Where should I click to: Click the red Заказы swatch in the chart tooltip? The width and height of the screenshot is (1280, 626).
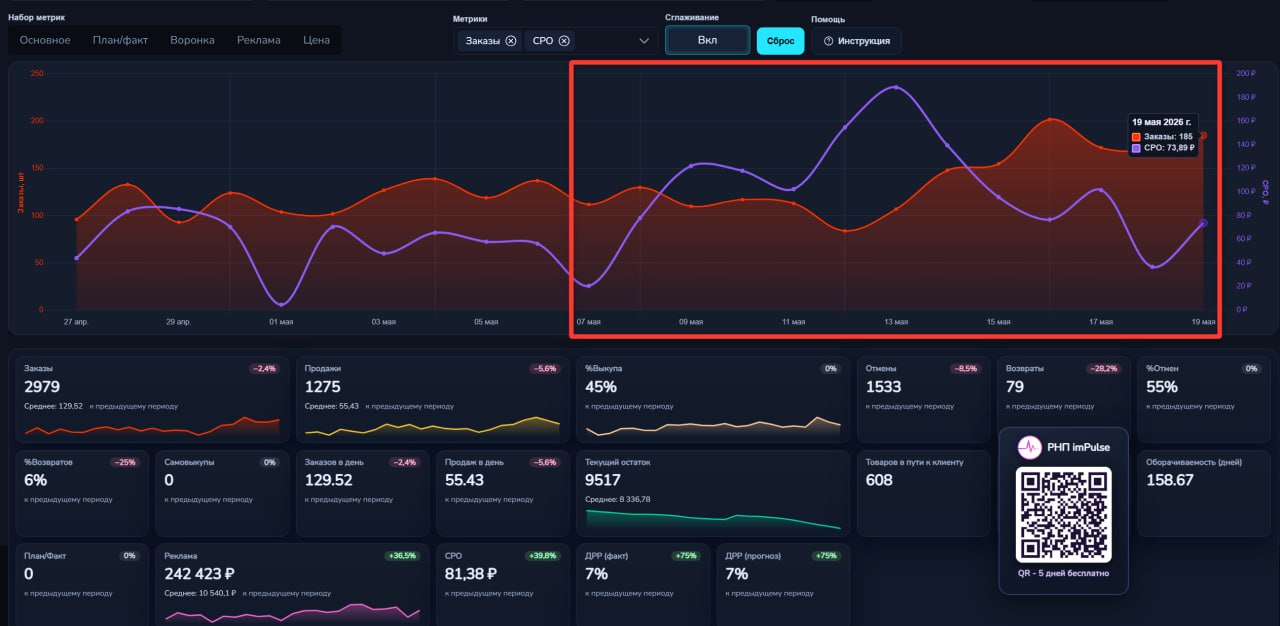(1136, 136)
